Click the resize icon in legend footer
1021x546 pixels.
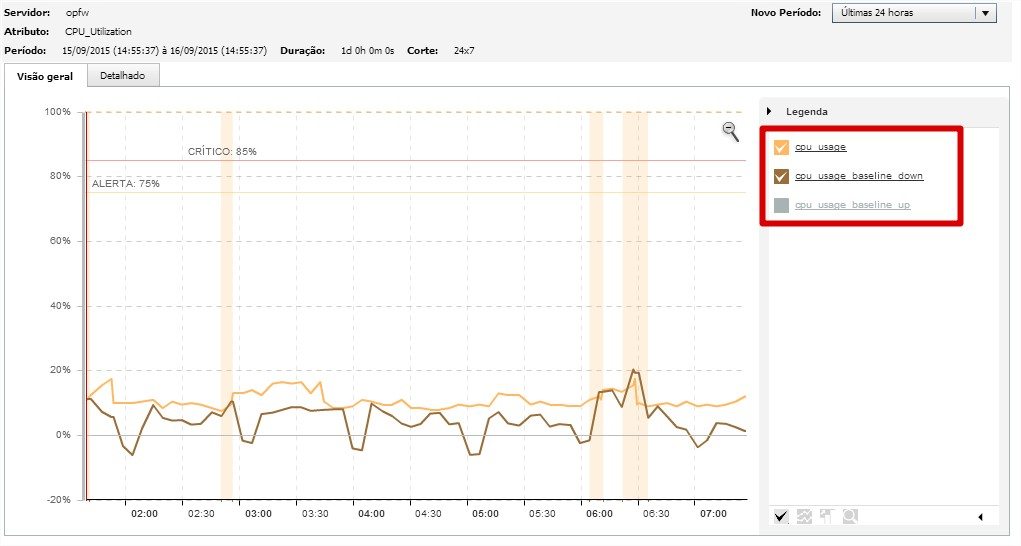point(826,516)
